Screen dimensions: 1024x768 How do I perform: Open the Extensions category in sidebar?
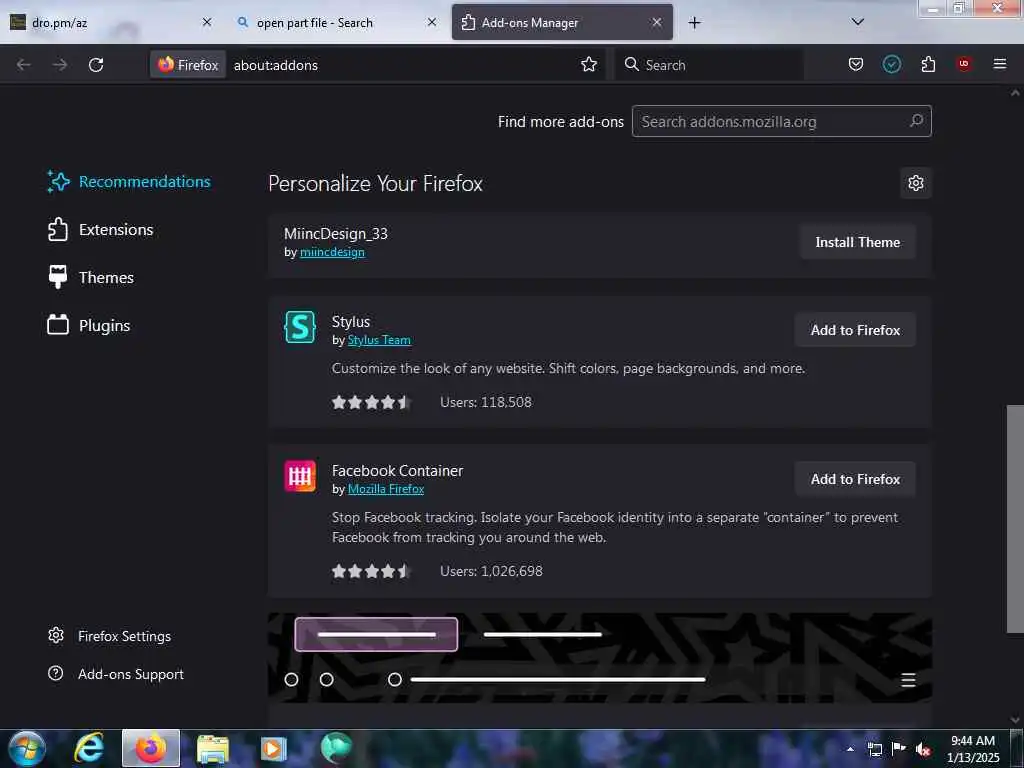tap(101, 230)
